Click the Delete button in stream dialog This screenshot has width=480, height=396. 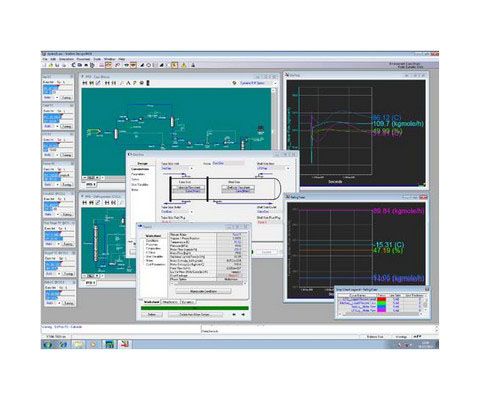coord(152,315)
